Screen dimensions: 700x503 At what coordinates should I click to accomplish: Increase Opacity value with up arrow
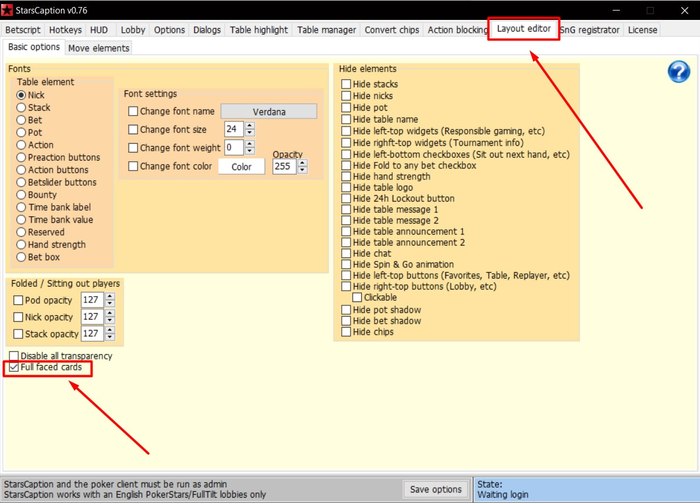click(303, 163)
